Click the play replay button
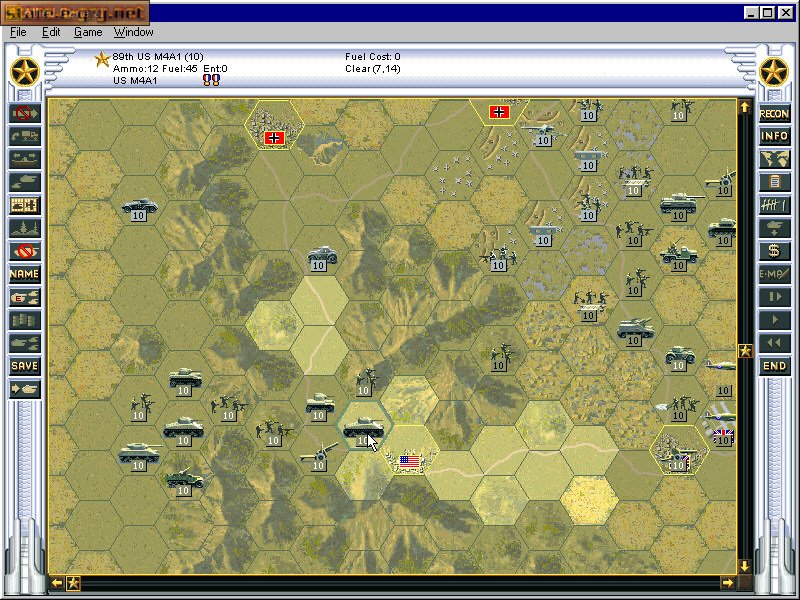Screen dimensions: 800x600 (x=774, y=320)
